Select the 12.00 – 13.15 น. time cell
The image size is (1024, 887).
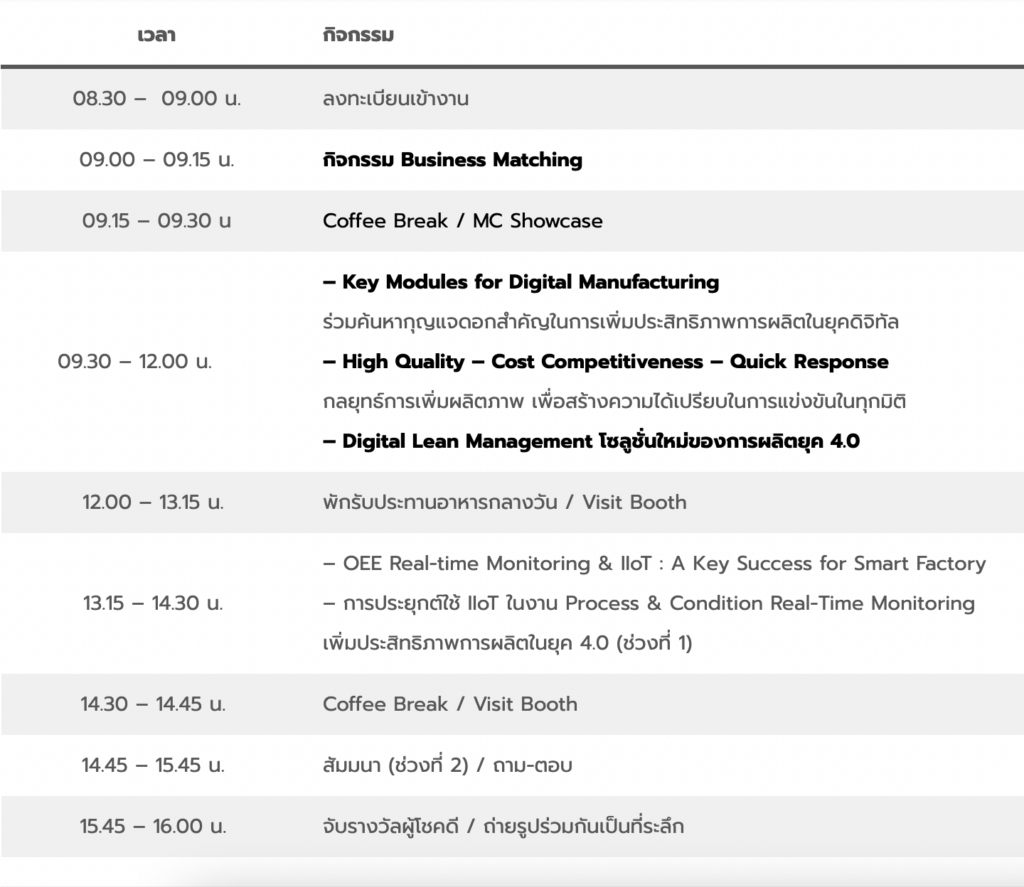(153, 502)
